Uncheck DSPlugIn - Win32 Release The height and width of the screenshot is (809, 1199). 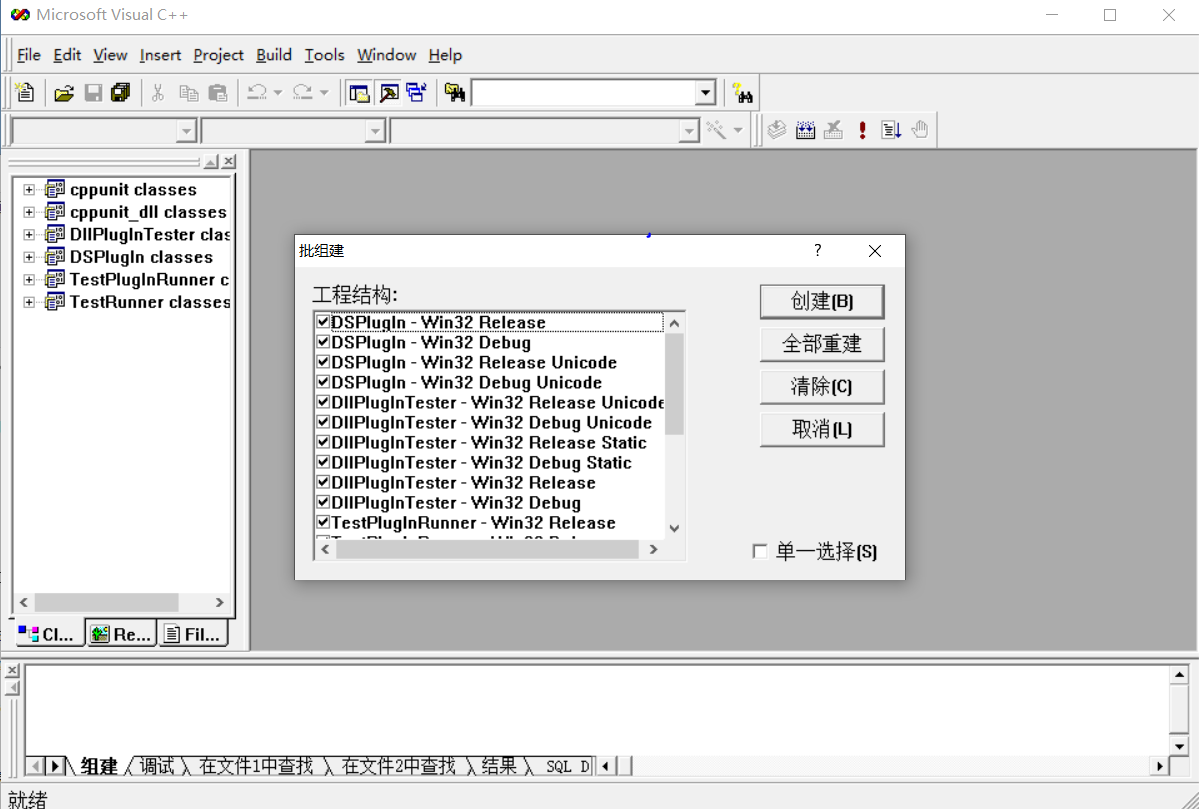(x=323, y=322)
